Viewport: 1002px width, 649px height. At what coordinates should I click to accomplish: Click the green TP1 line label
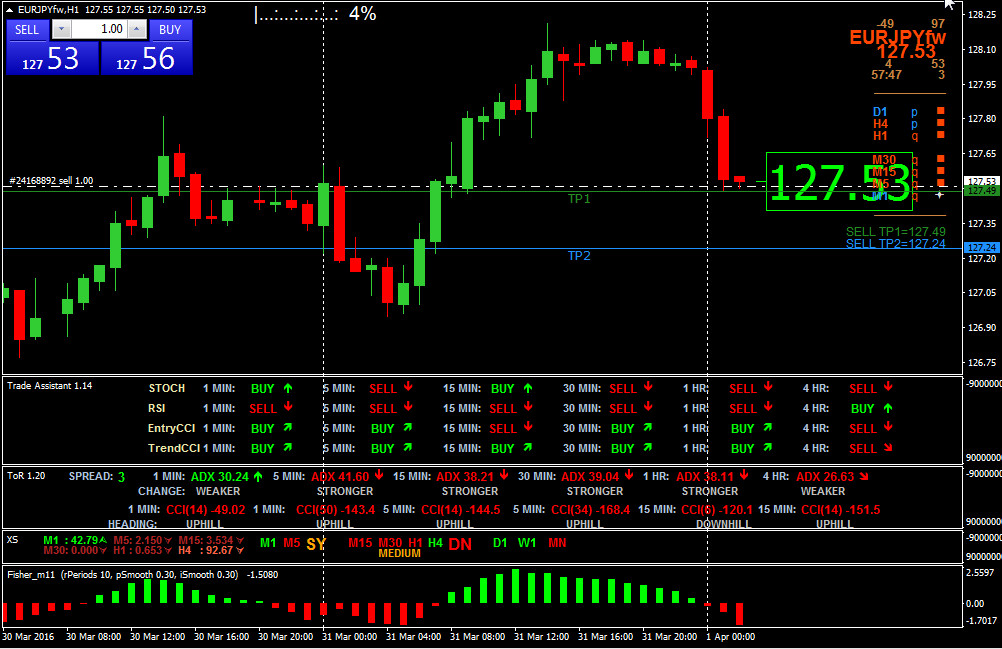(579, 199)
